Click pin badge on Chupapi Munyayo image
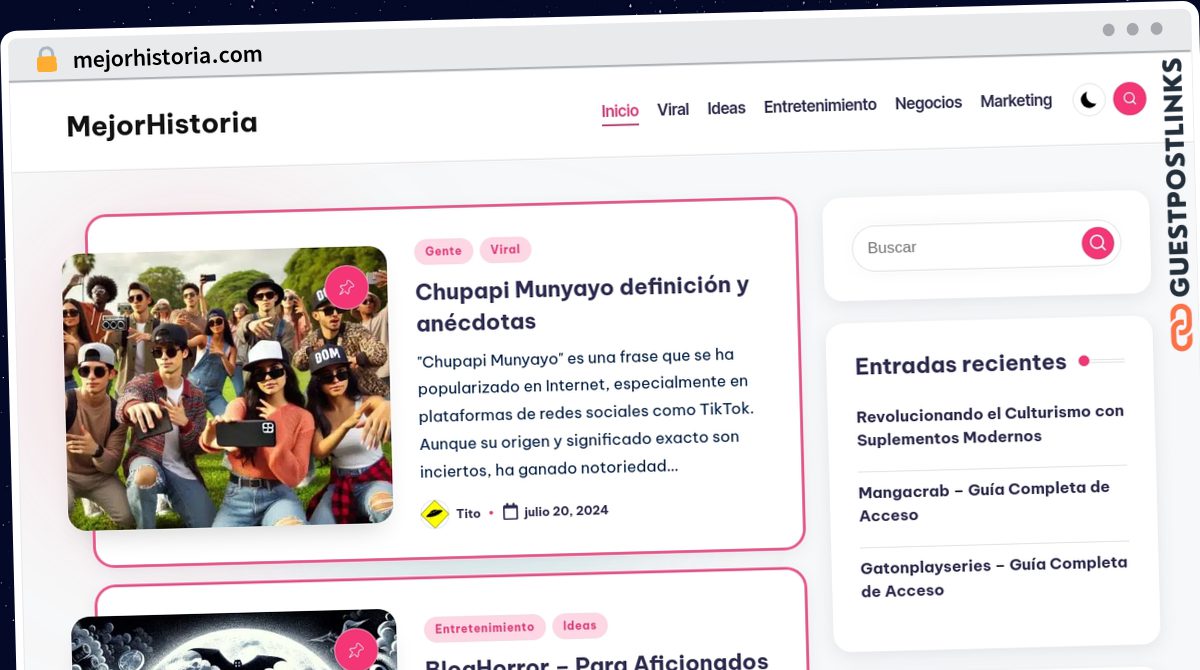 pos(346,288)
